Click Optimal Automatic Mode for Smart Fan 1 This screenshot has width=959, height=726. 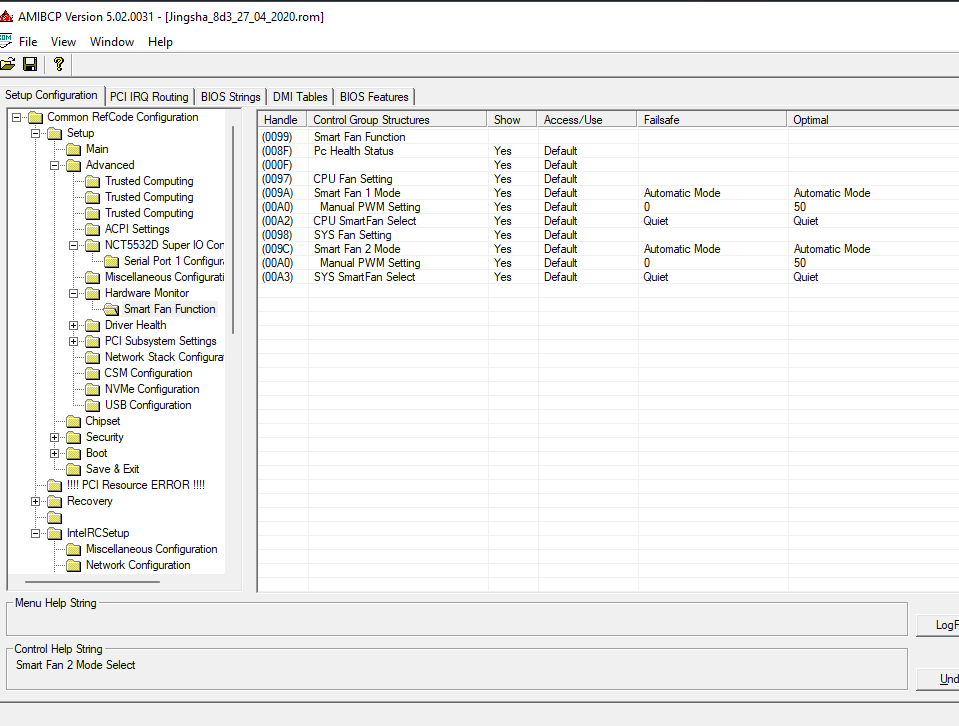point(832,193)
